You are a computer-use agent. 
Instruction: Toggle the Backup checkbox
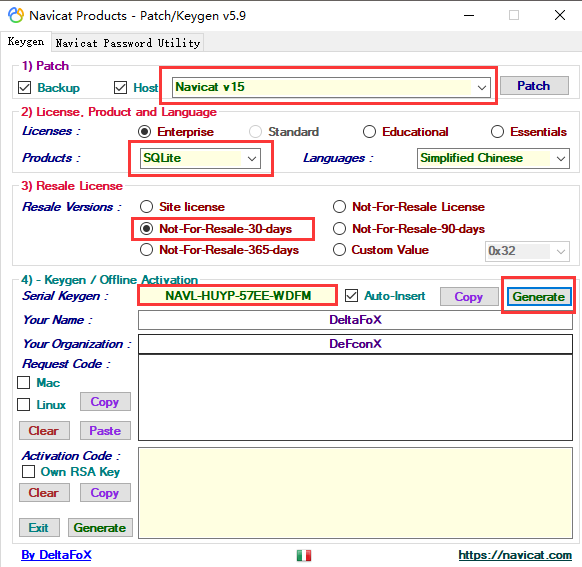click(24, 88)
